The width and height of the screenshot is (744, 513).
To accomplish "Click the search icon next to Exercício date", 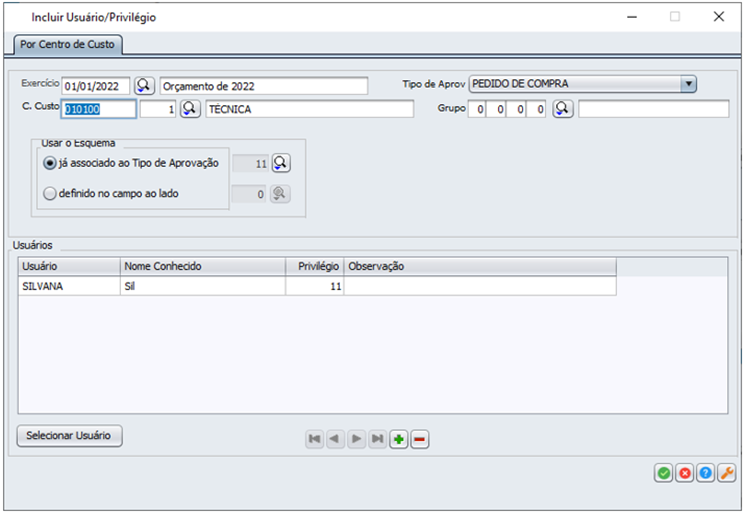I will tap(145, 85).
